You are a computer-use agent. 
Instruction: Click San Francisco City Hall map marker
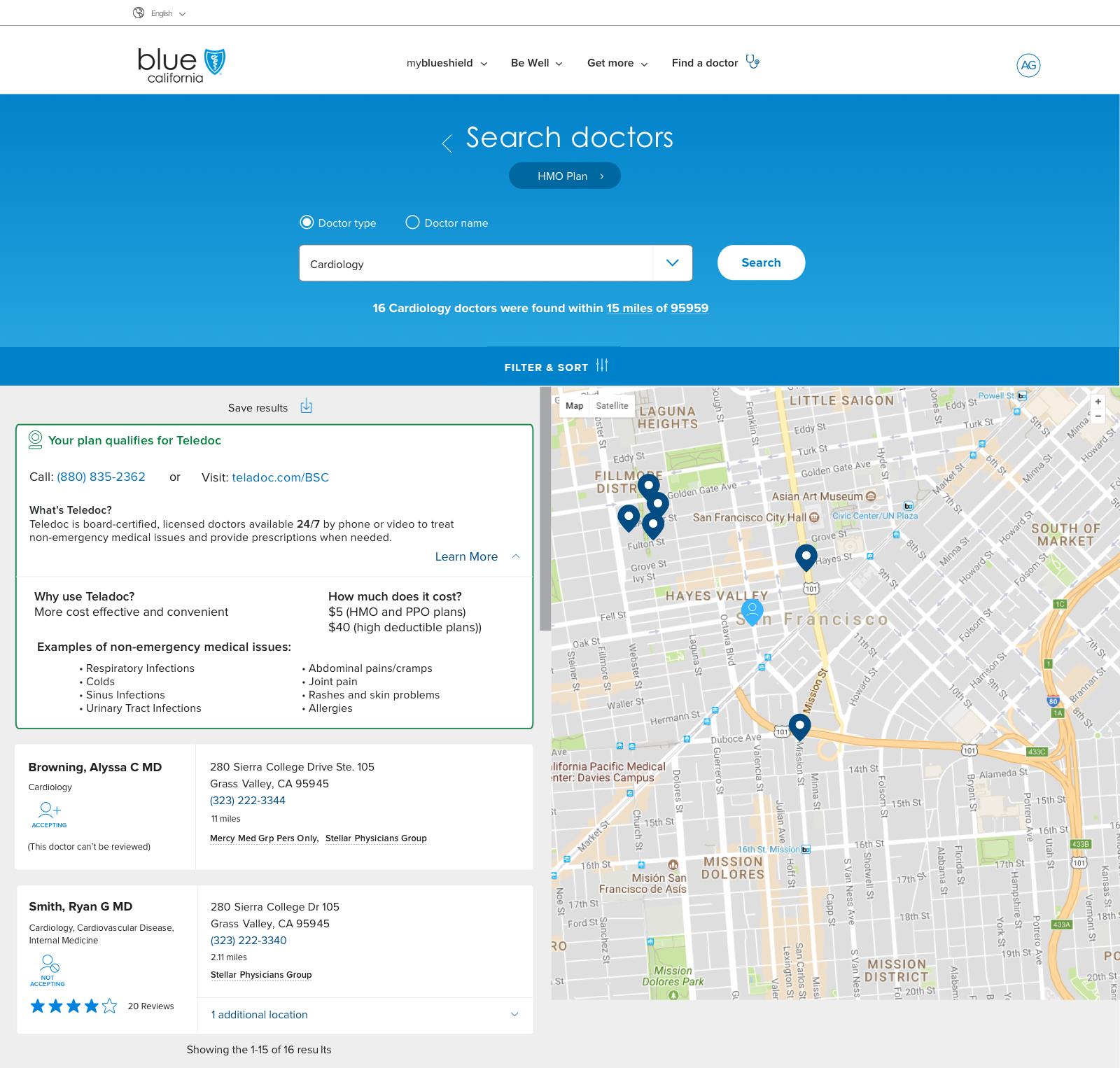pyautogui.click(x=814, y=518)
